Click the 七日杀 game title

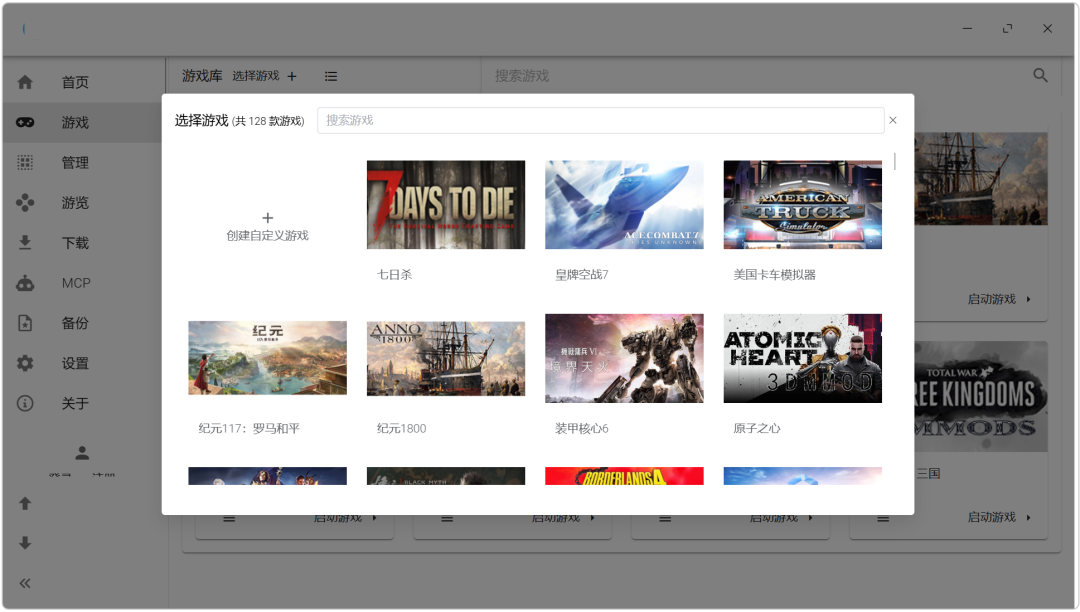394,275
